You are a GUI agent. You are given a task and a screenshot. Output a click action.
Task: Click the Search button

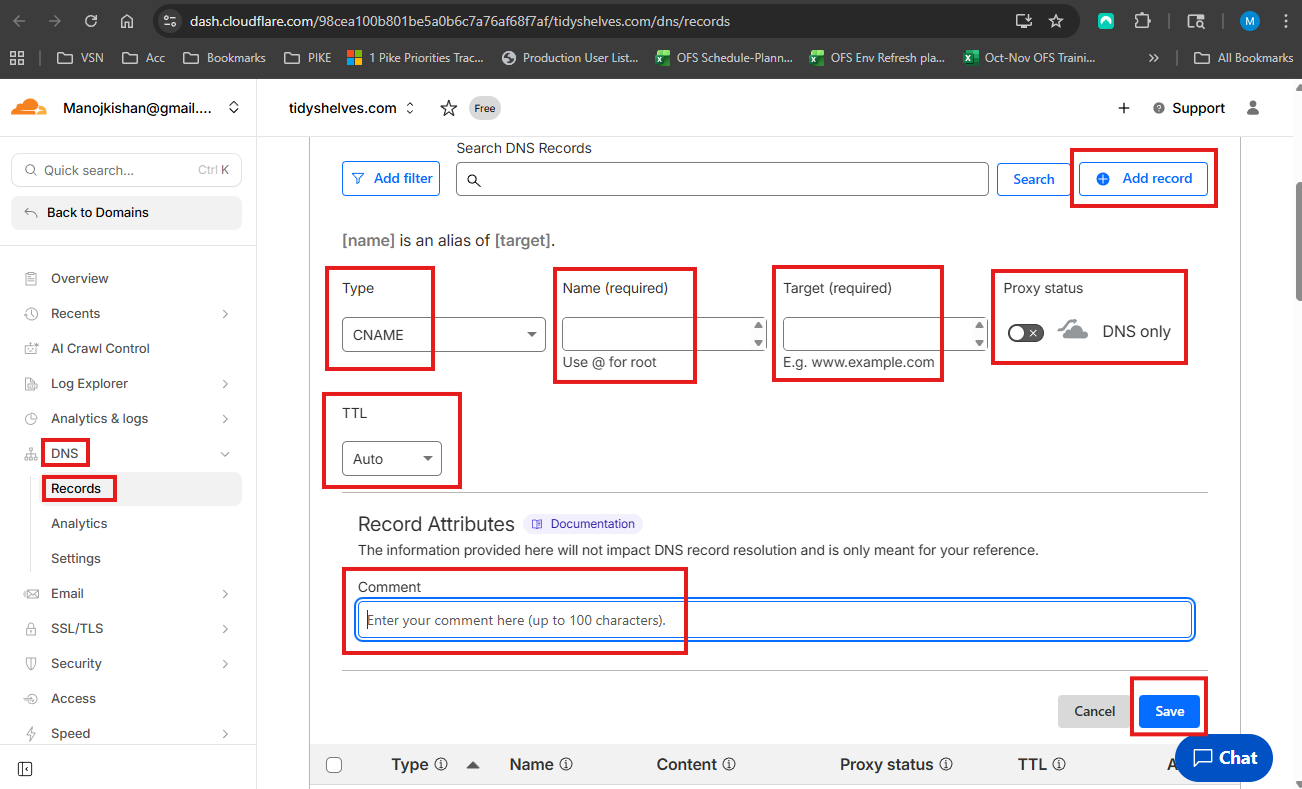pos(1033,179)
